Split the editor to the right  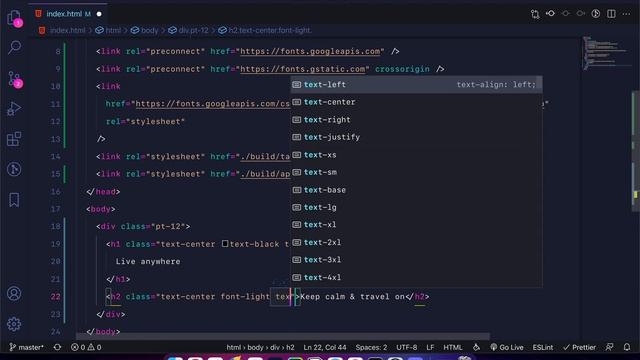[x=611, y=14]
